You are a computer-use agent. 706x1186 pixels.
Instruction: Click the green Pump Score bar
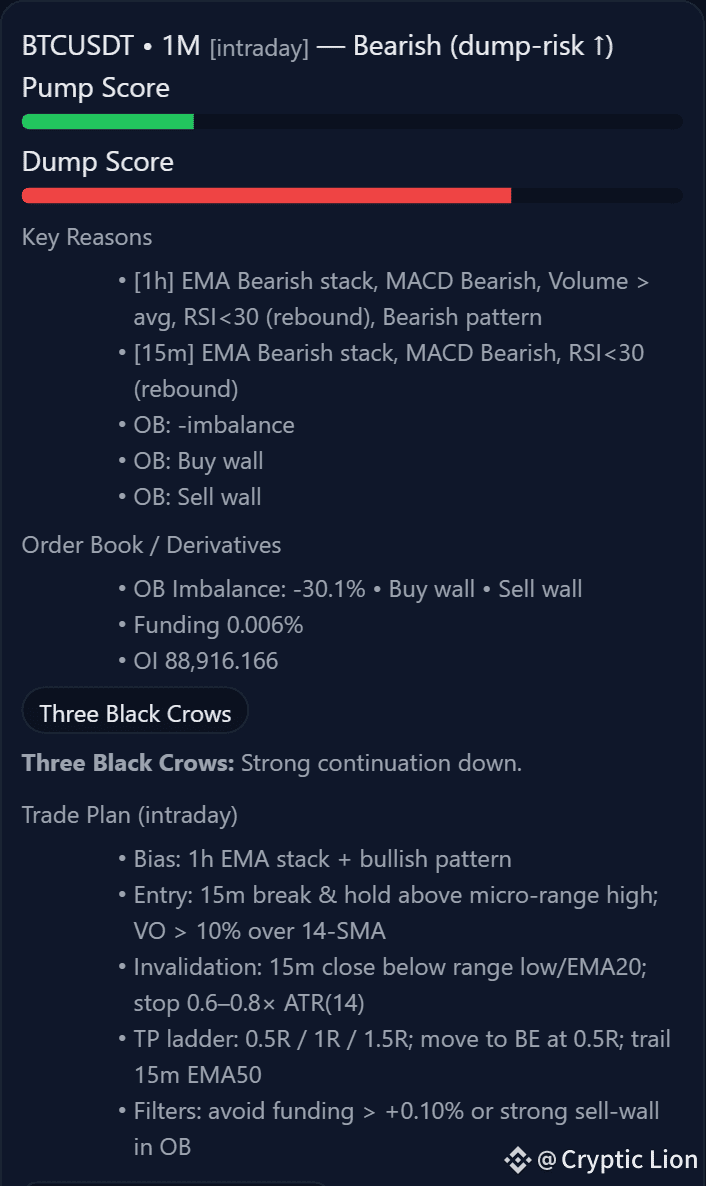[108, 122]
